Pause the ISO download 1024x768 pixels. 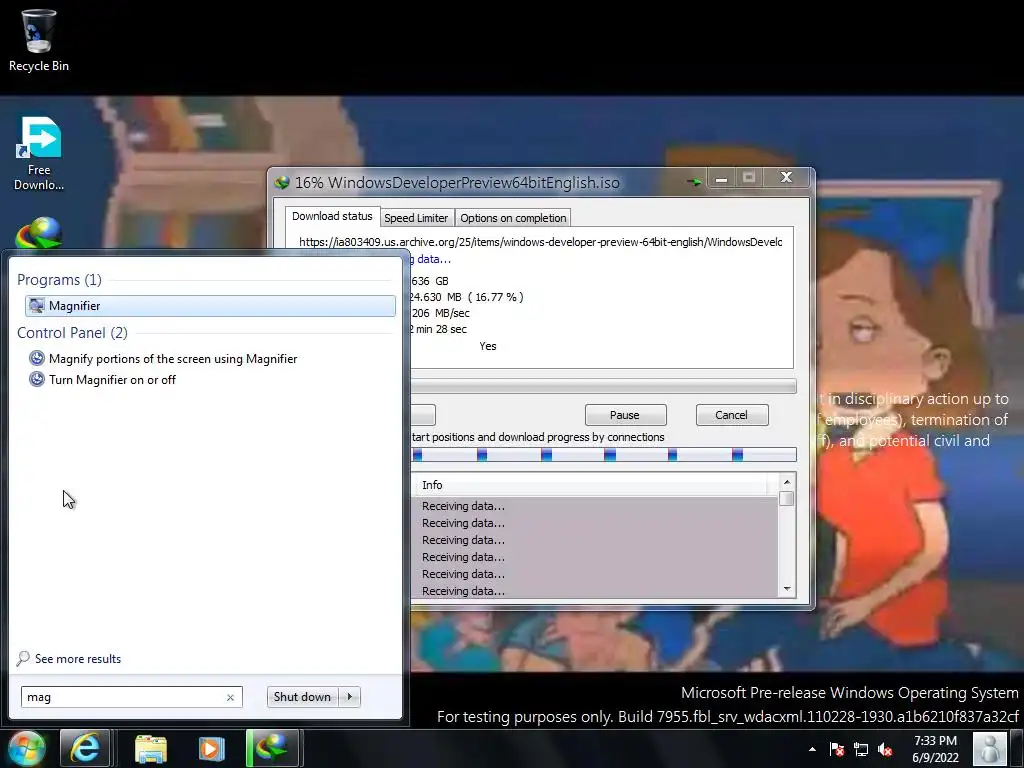click(625, 415)
